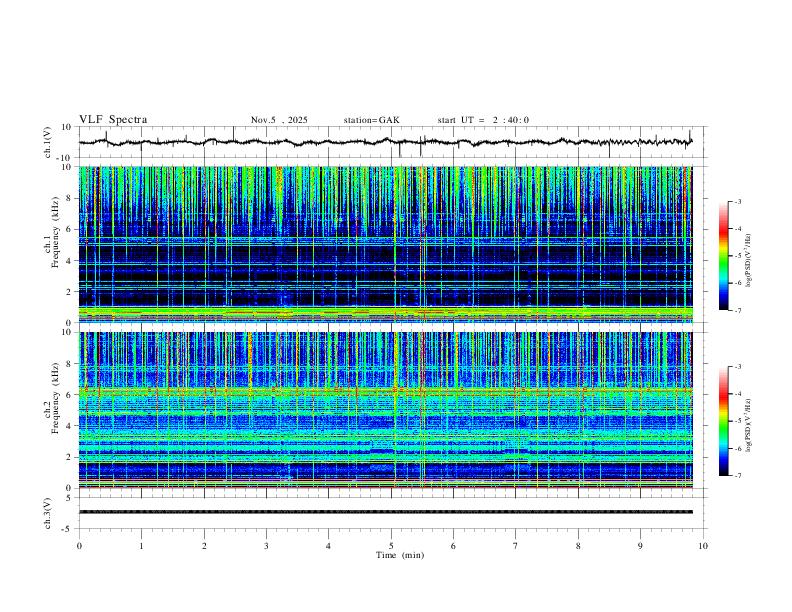Click the "-5" tick on ch.3(V) axis
Image resolution: width=792 pixels, height=612 pixels.
point(68,529)
